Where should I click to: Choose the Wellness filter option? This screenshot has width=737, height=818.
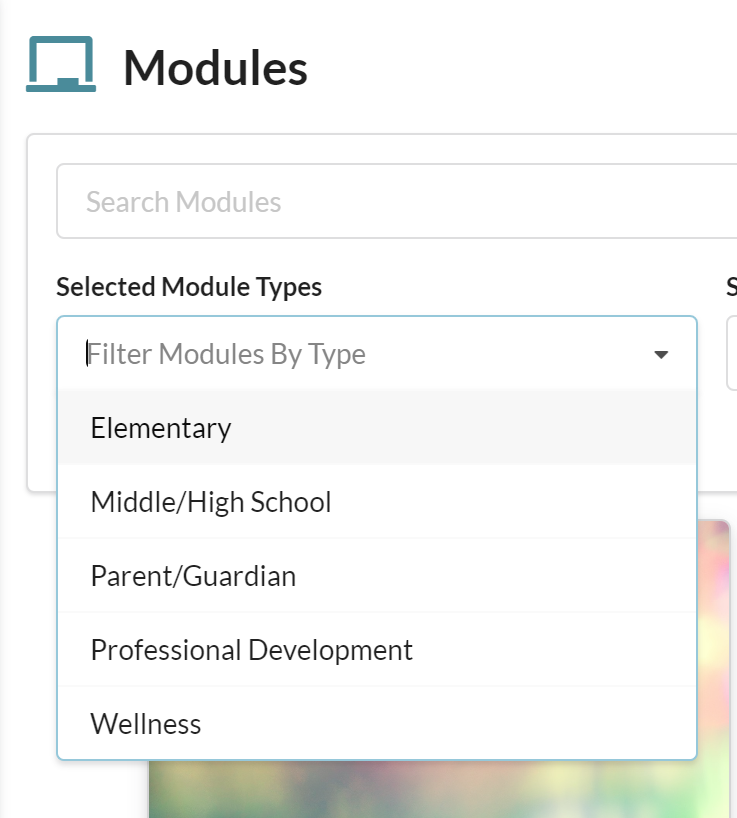(377, 724)
